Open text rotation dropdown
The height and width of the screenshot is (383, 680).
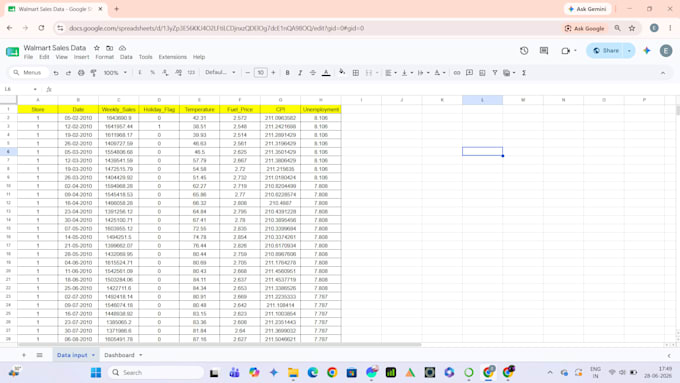click(440, 73)
